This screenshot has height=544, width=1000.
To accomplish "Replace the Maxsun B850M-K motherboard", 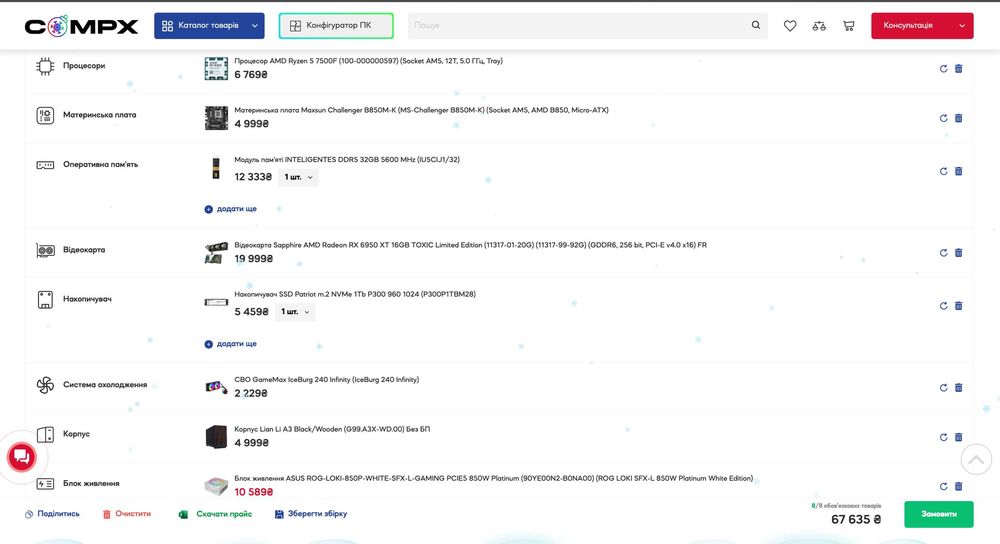I will pyautogui.click(x=943, y=118).
